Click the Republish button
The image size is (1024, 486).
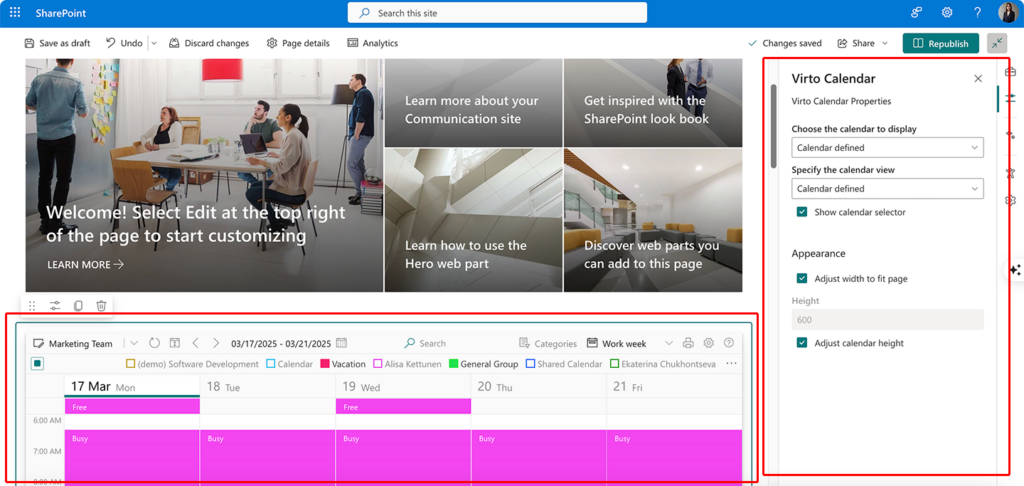941,43
